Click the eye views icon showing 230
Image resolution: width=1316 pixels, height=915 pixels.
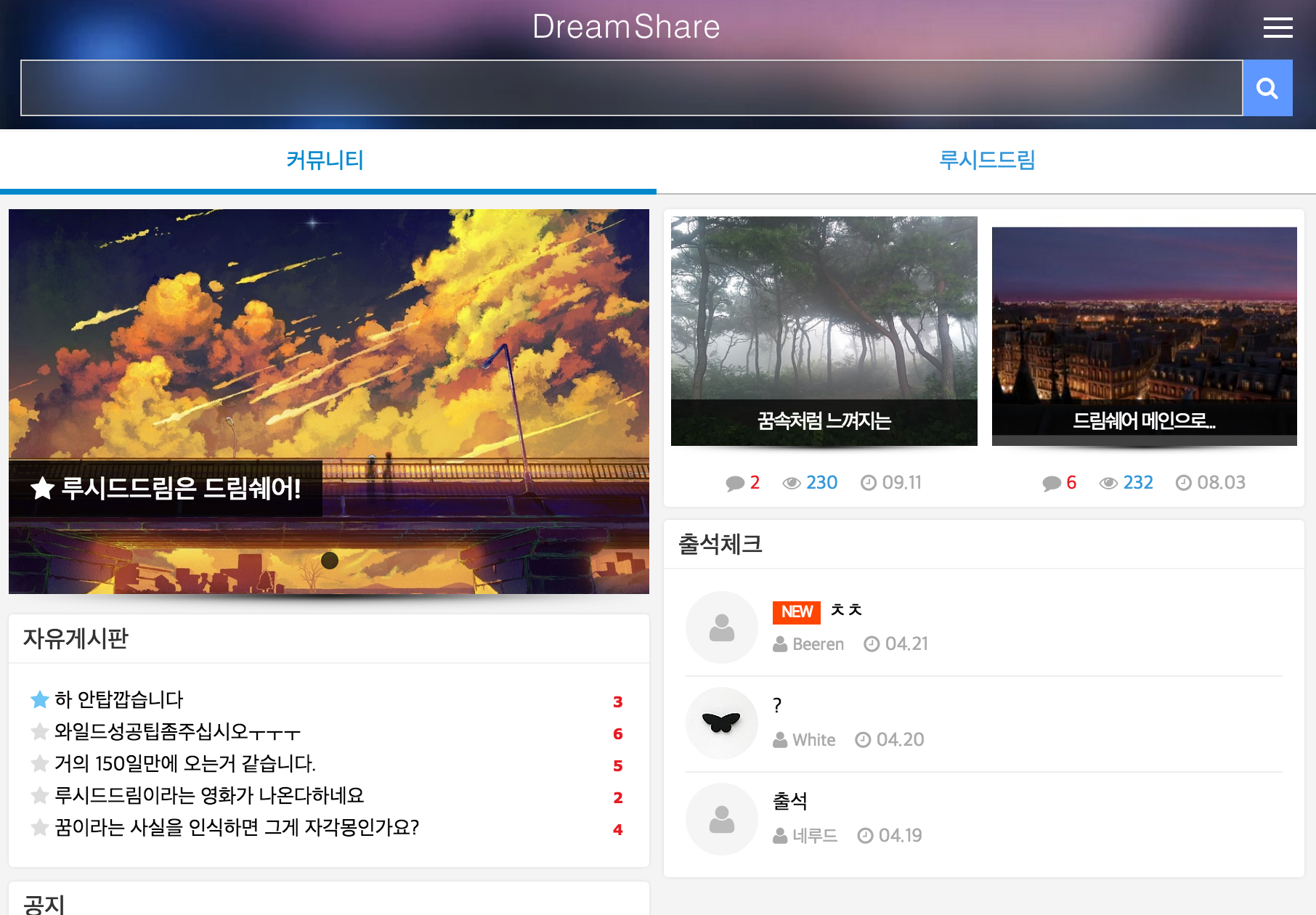click(792, 483)
